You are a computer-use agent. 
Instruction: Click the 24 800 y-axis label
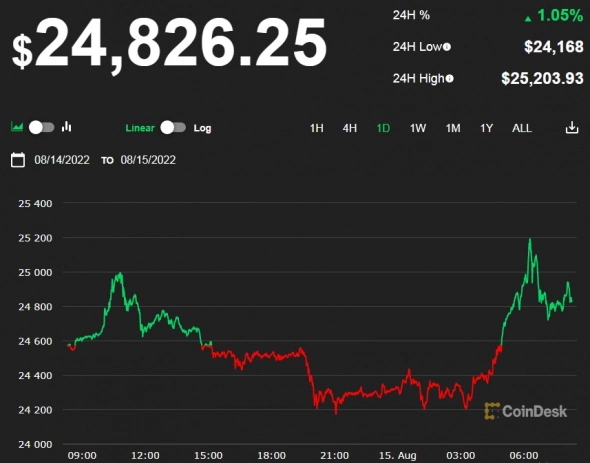coord(35,307)
